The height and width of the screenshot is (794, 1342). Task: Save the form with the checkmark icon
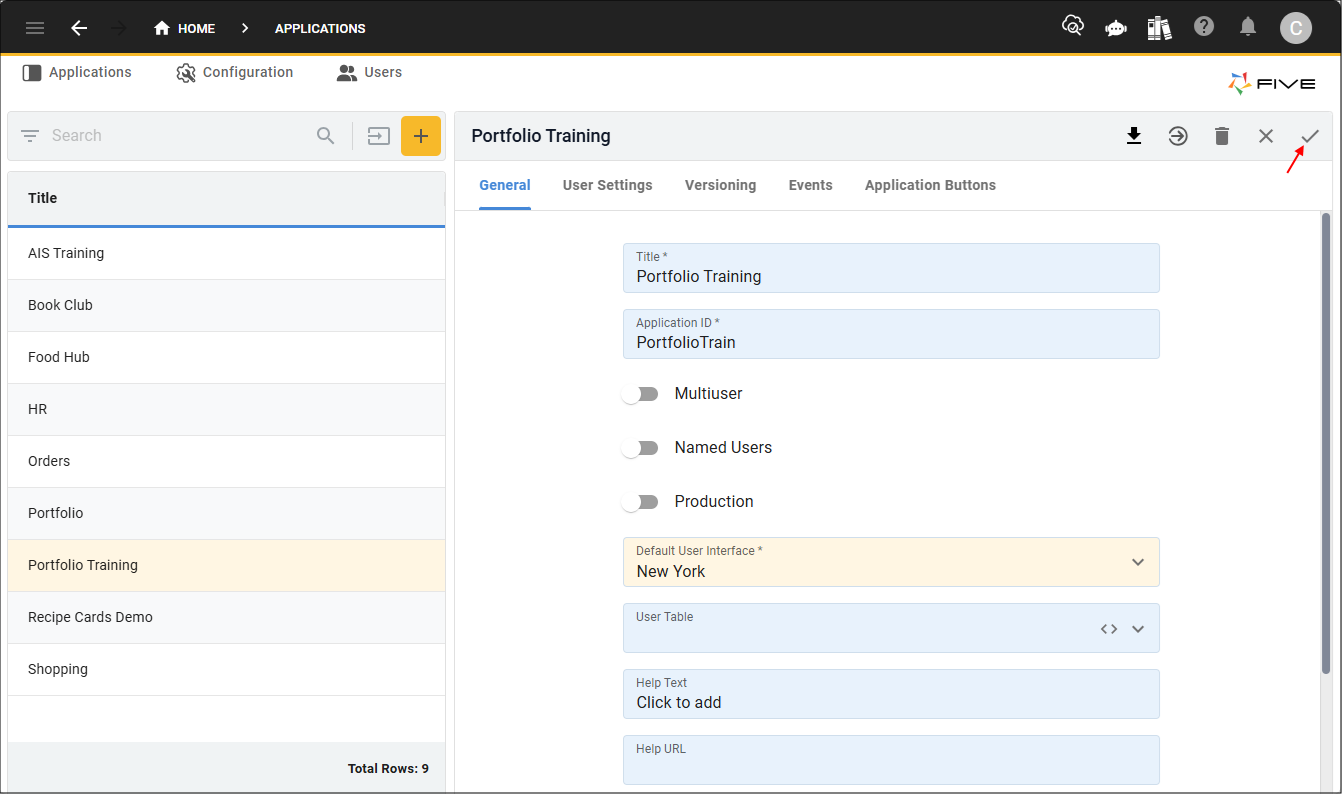1310,136
